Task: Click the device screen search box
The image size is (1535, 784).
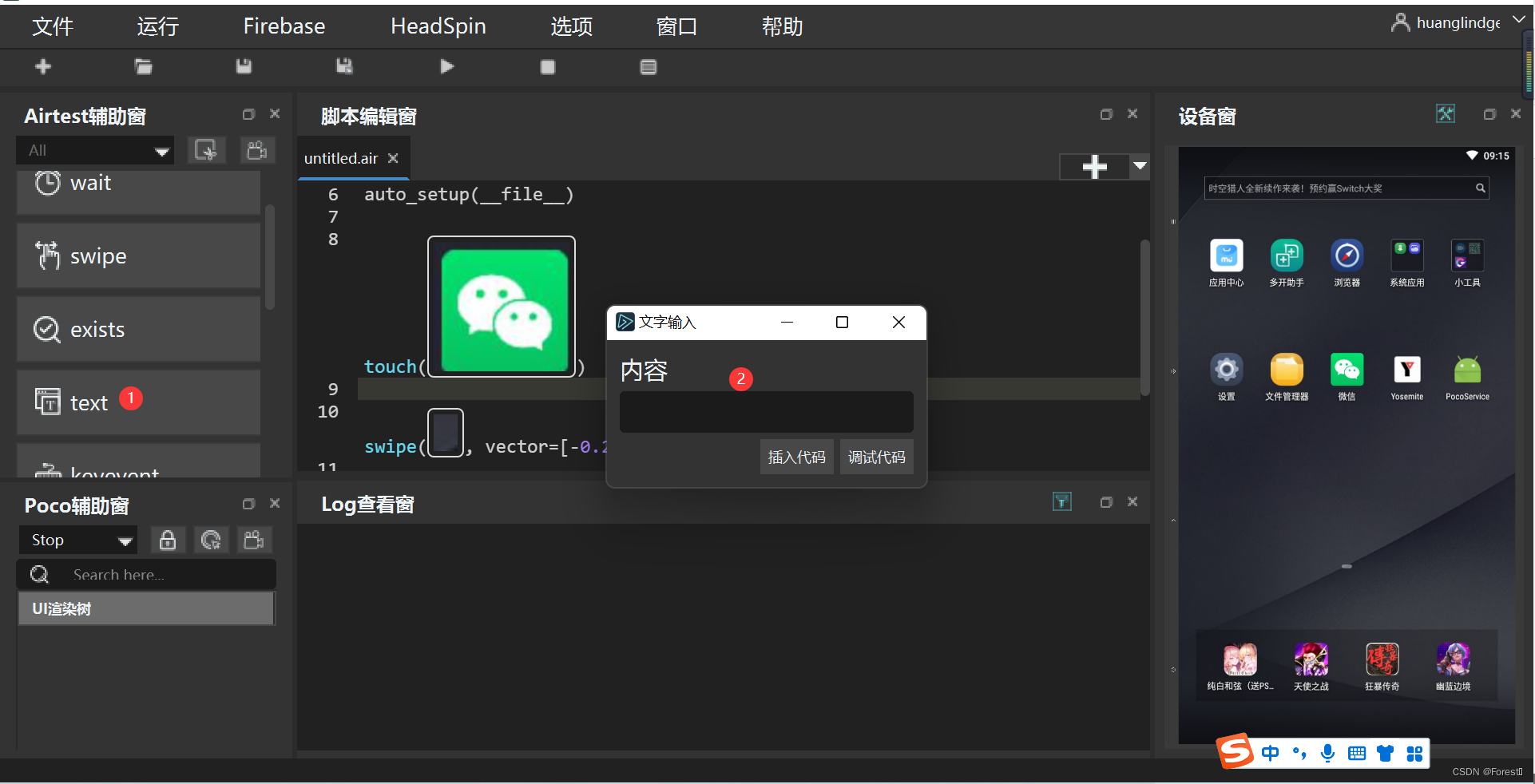Action: tap(1347, 188)
